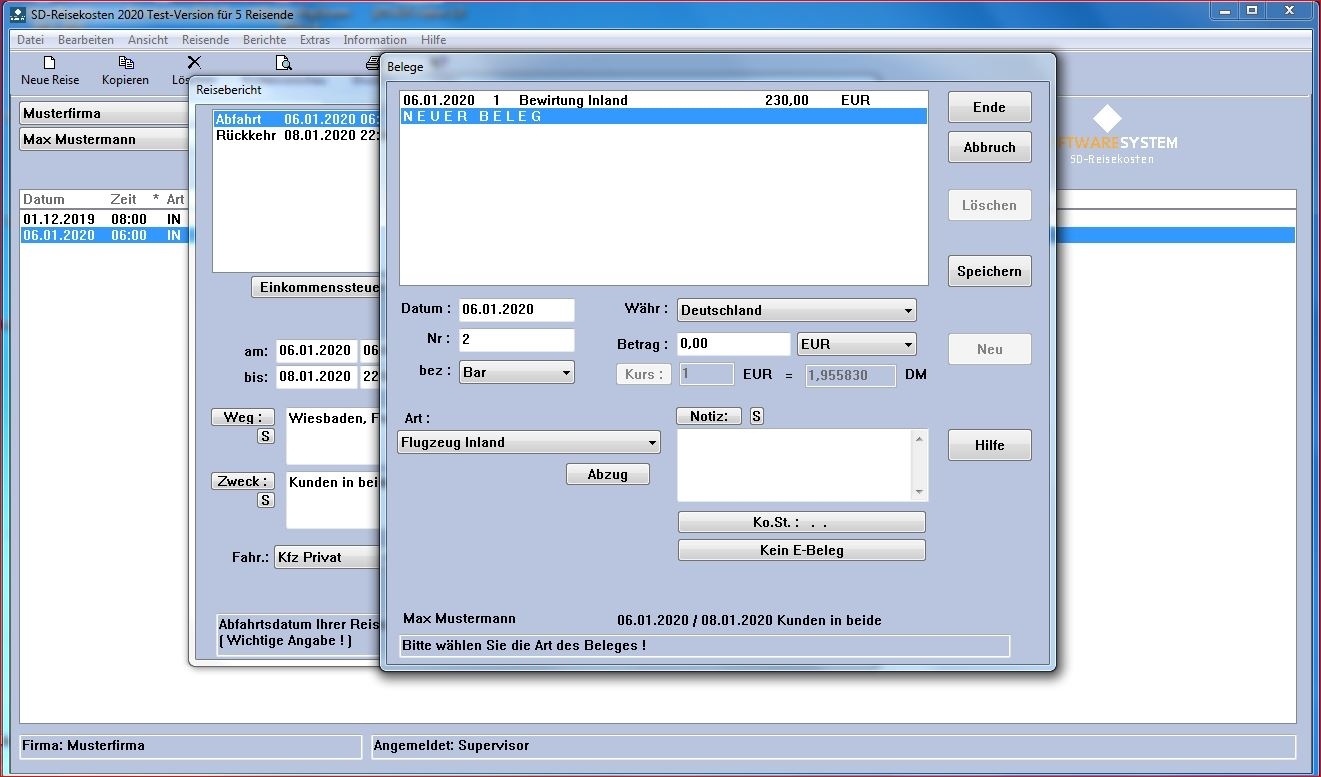Open the Information menu
This screenshot has height=777, width=1321.
[375, 40]
